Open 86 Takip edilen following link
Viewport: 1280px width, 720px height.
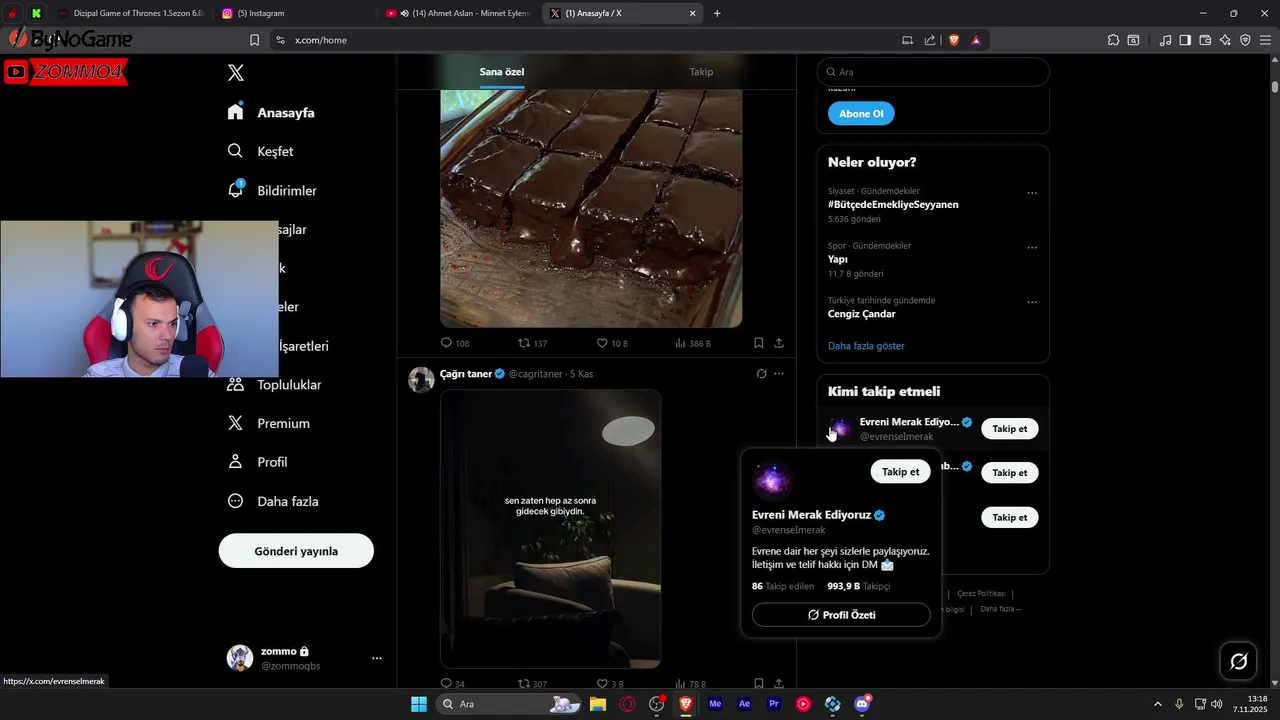[x=783, y=586]
